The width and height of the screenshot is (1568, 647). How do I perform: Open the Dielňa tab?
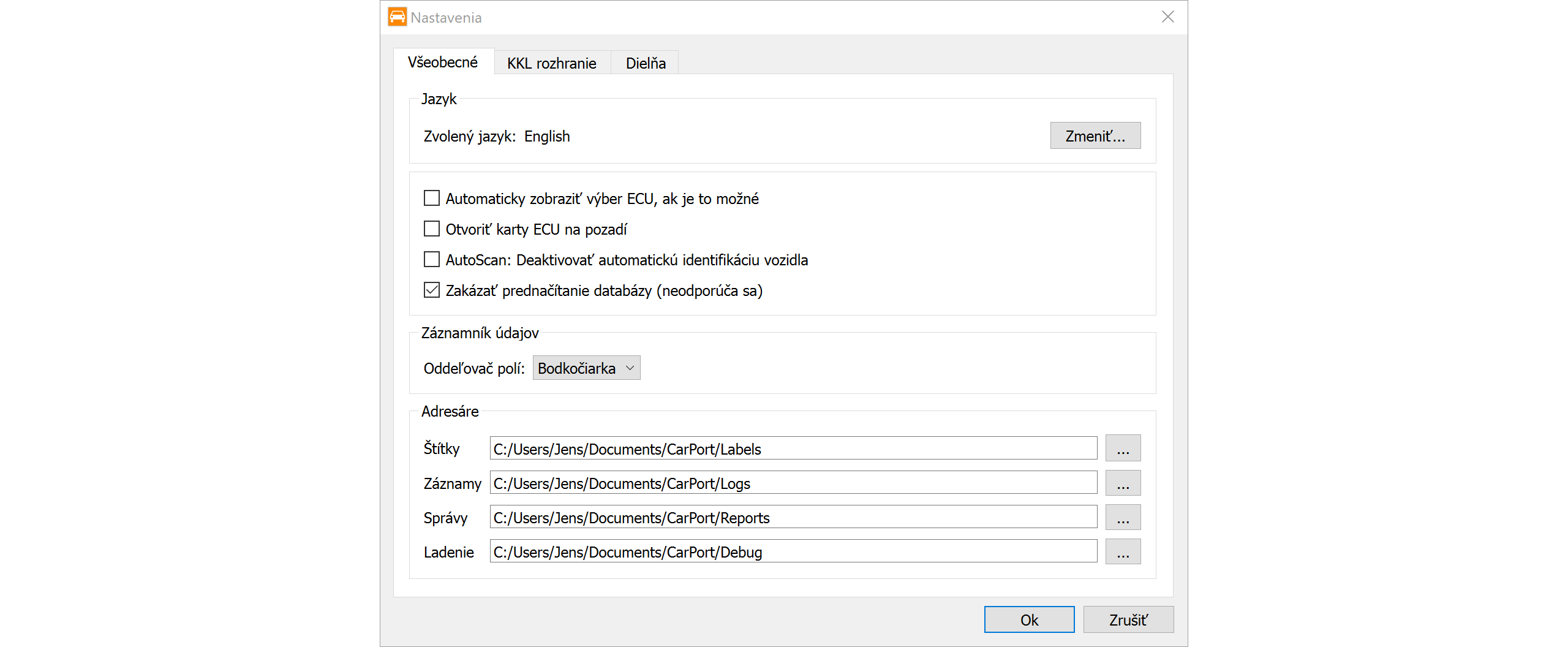point(645,63)
